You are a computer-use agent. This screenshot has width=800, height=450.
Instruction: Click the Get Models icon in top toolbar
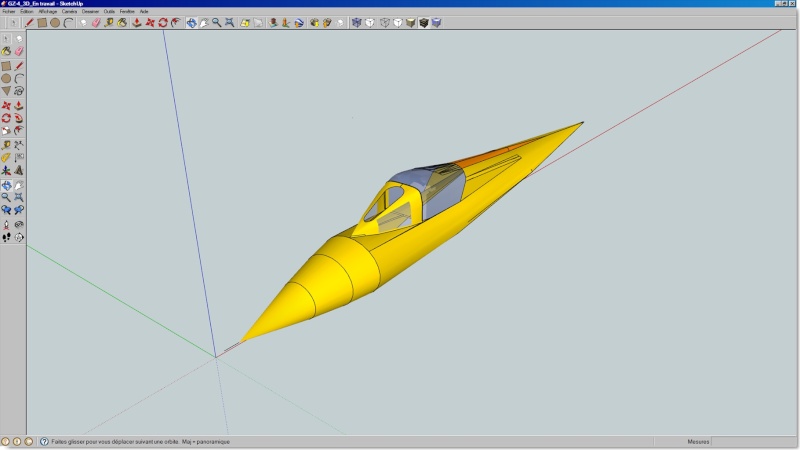(314, 22)
